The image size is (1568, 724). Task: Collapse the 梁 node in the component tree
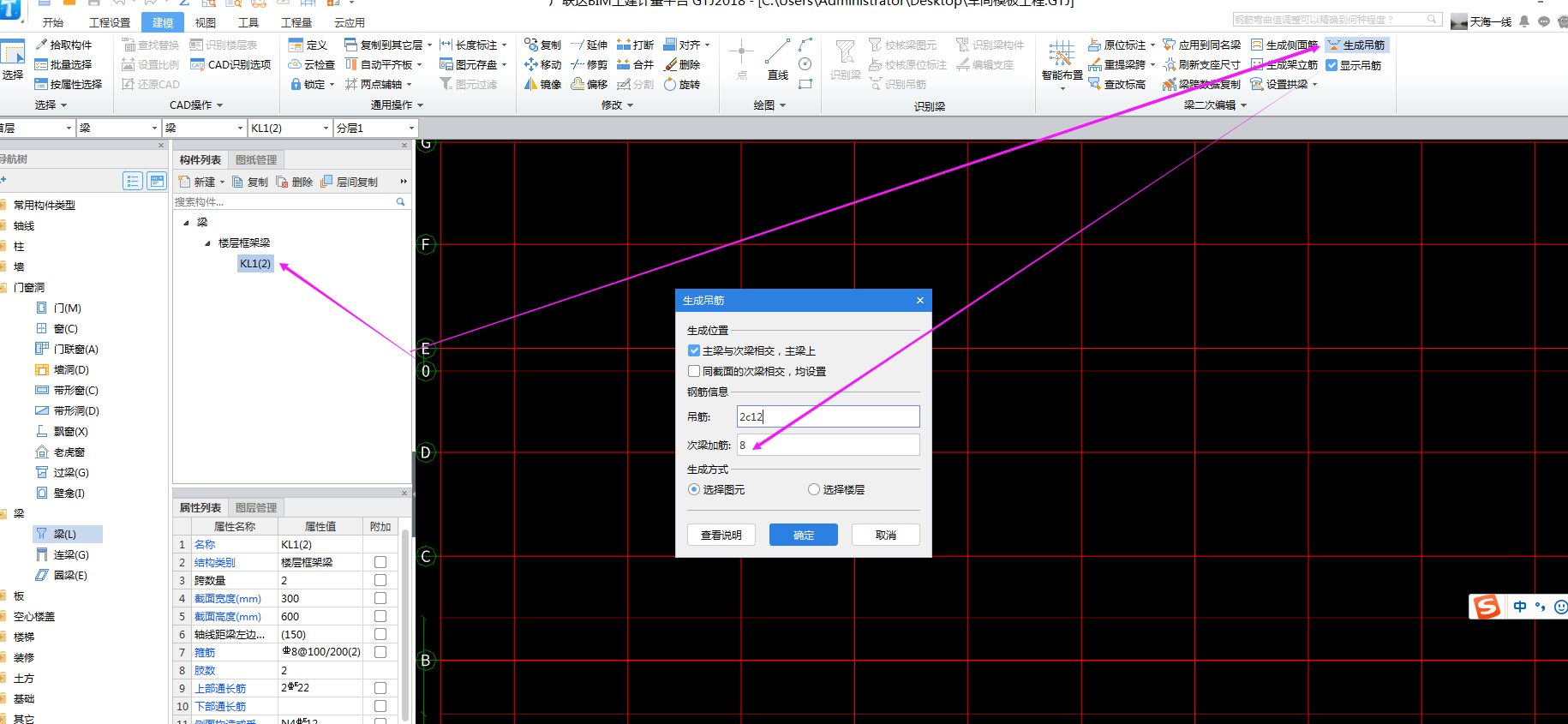tap(186, 223)
